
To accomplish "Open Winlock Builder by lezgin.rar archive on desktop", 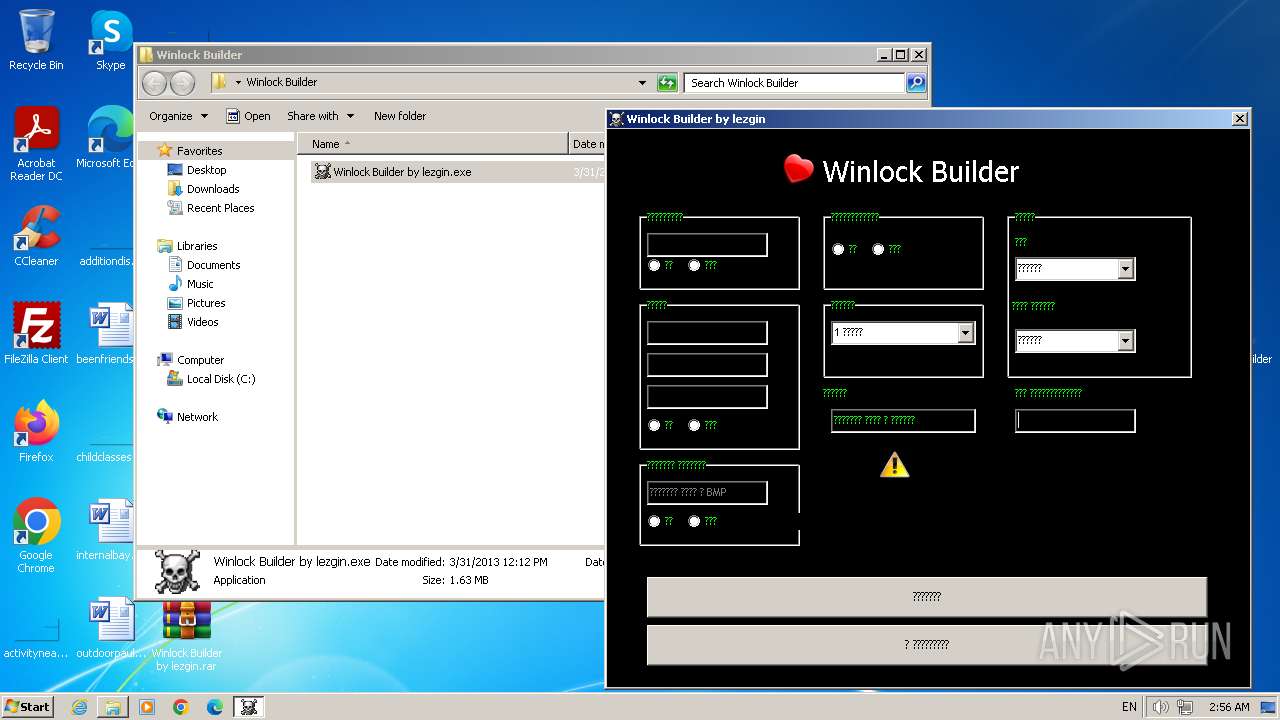I will [187, 636].
